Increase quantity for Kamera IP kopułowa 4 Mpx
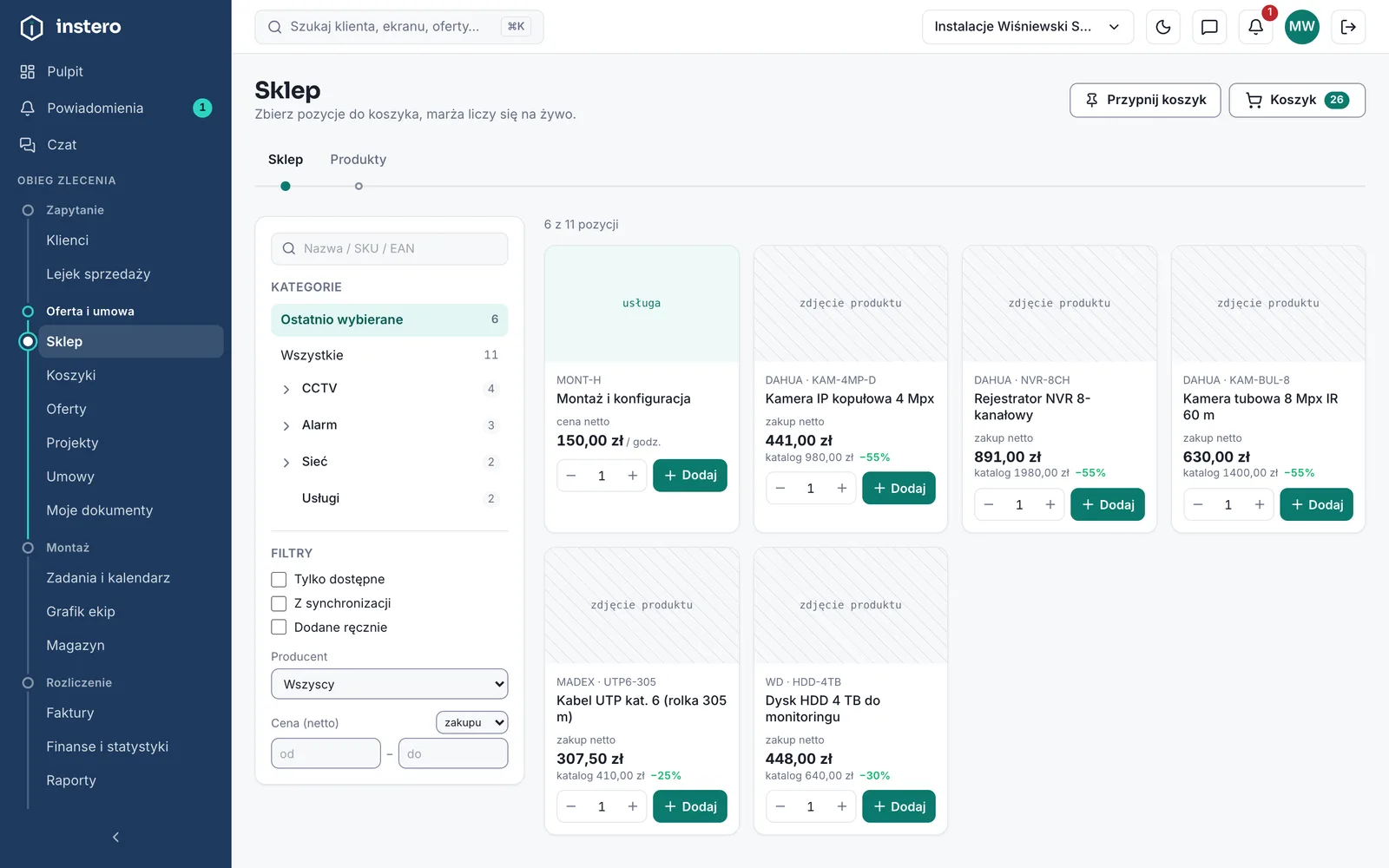 (x=841, y=489)
